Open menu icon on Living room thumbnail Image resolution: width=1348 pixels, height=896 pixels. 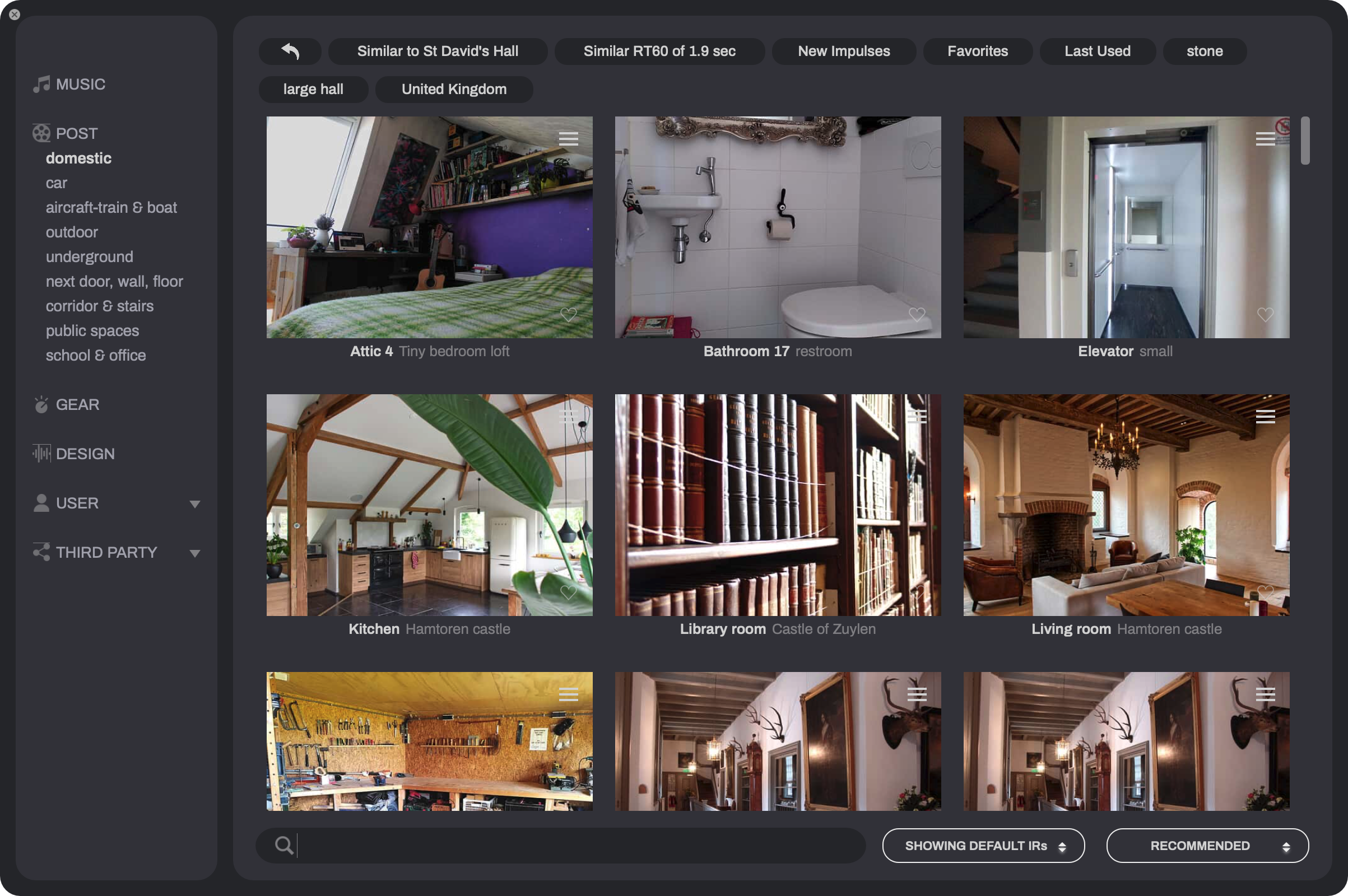[1265, 417]
